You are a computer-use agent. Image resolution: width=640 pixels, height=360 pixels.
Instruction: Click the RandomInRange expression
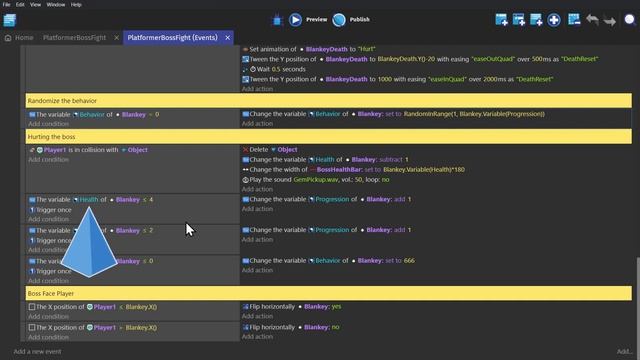474,114
